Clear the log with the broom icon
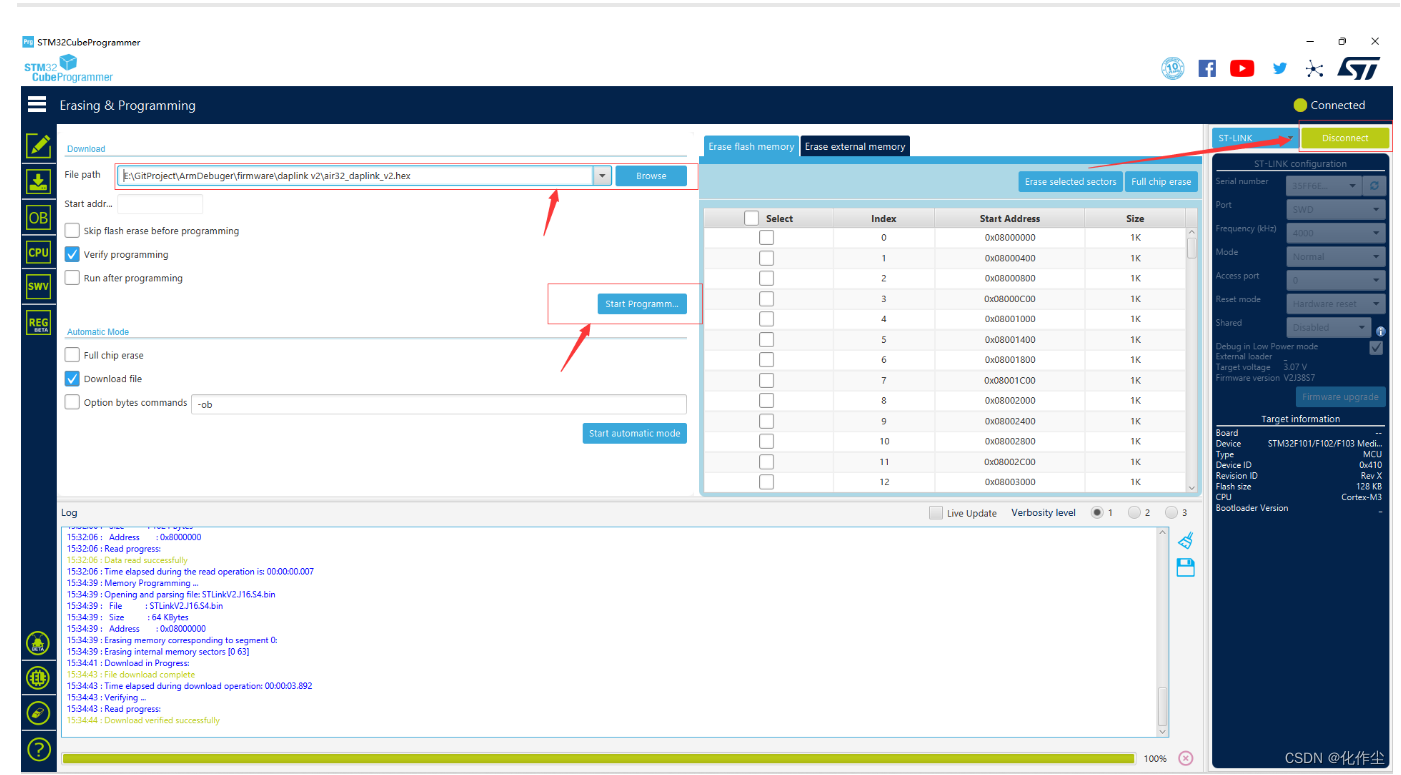This screenshot has width=1401, height=775. [1186, 541]
